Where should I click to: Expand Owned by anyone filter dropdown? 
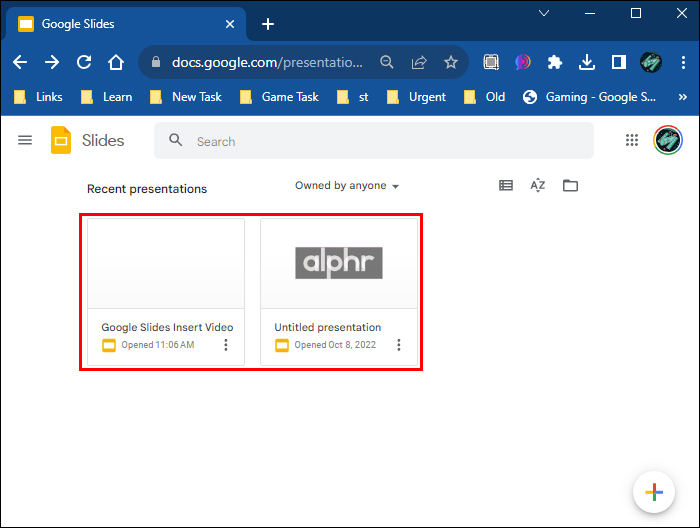click(347, 186)
